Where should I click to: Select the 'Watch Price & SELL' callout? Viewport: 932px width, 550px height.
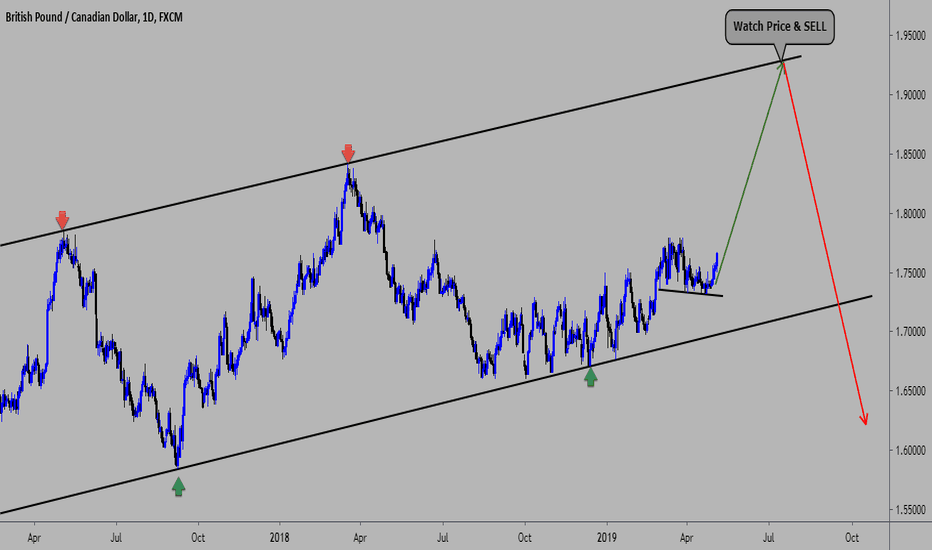point(779,27)
